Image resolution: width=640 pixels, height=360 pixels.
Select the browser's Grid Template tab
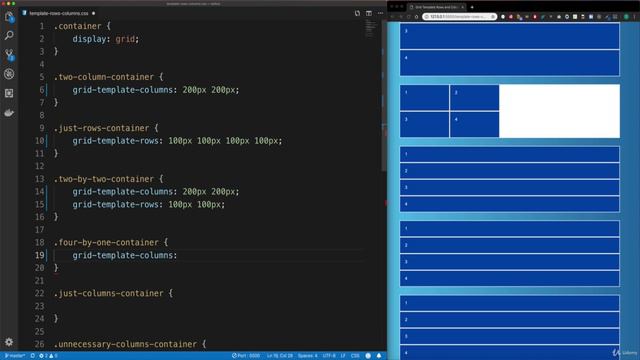point(437,7)
